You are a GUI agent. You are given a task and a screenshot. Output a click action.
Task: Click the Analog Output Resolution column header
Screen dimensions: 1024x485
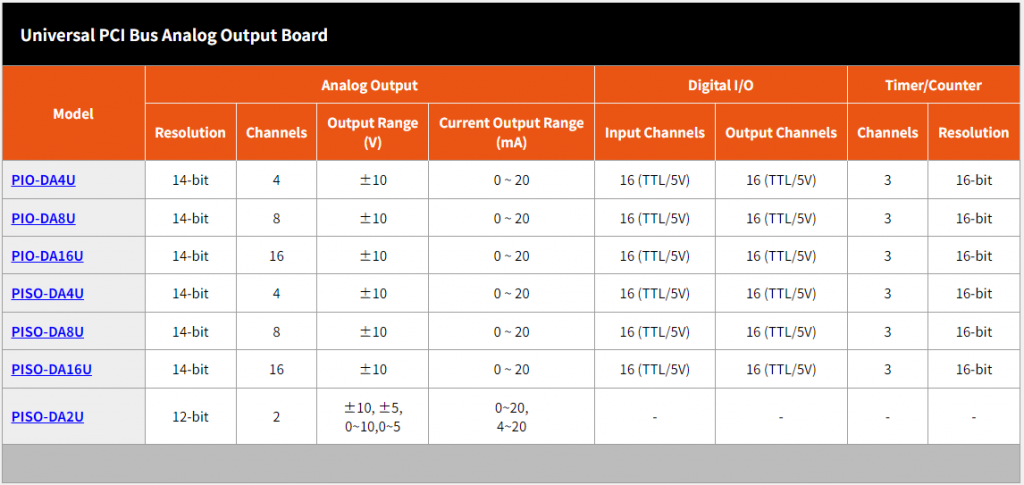pyautogui.click(x=190, y=133)
